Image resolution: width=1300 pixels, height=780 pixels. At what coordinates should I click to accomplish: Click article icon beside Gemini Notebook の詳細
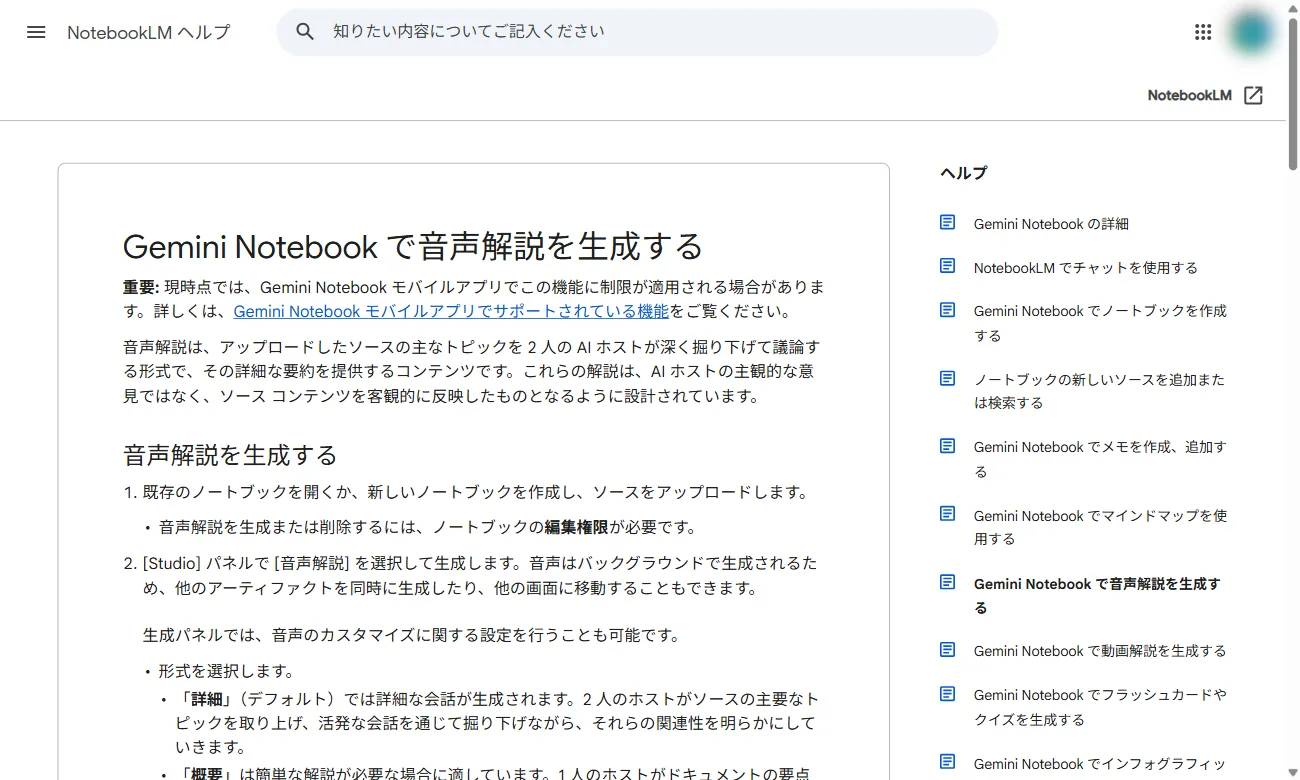click(947, 223)
